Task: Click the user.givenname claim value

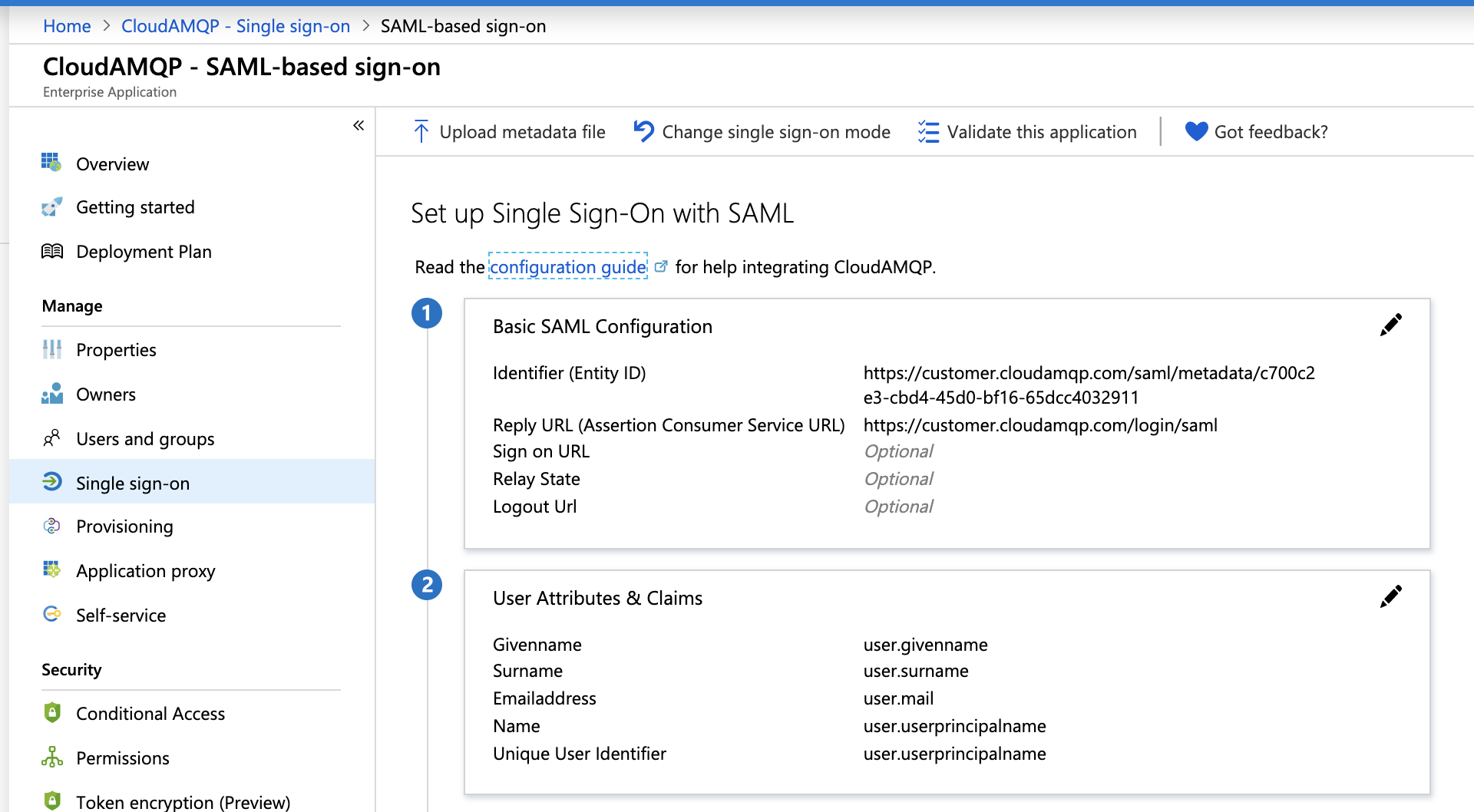Action: [x=925, y=645]
